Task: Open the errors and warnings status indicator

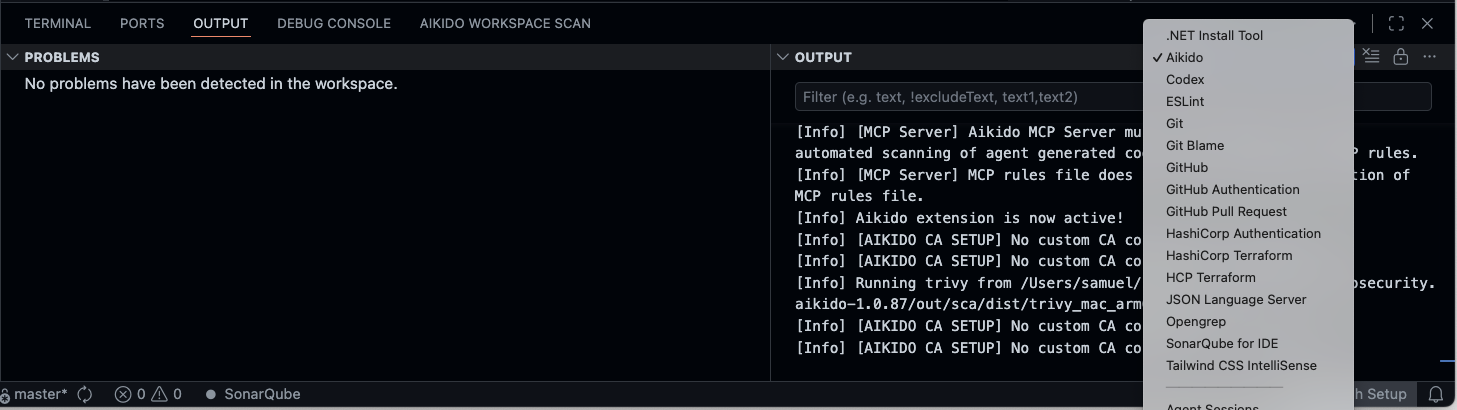Action: coord(148,394)
